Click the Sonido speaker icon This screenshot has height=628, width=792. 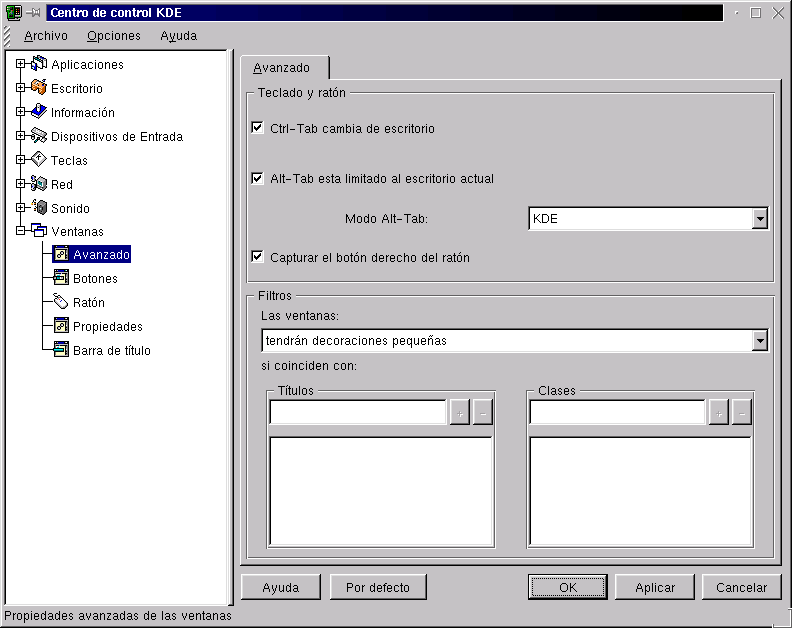click(39, 209)
